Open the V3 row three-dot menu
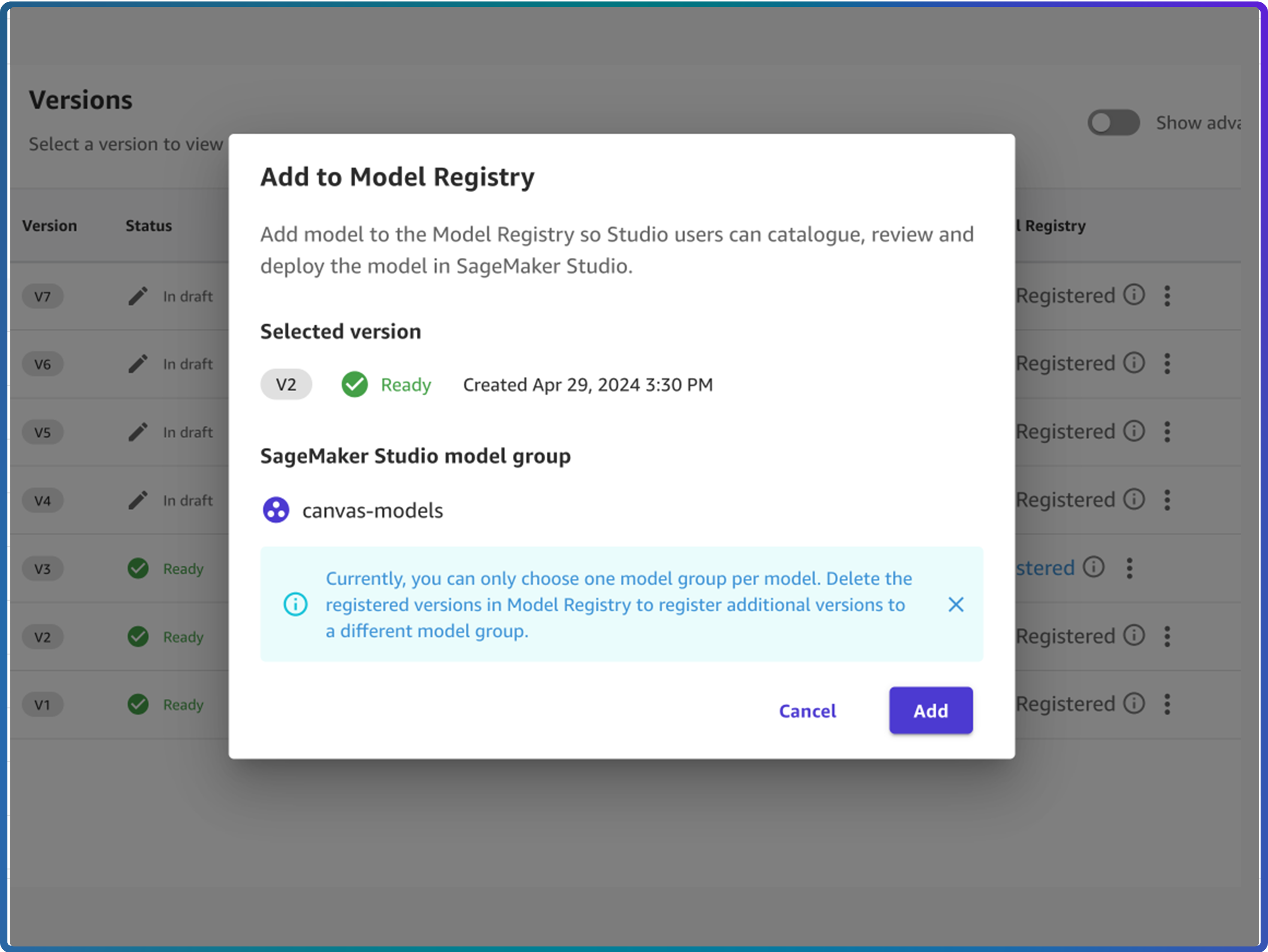Viewport: 1268px width, 952px height. pyautogui.click(x=1129, y=568)
